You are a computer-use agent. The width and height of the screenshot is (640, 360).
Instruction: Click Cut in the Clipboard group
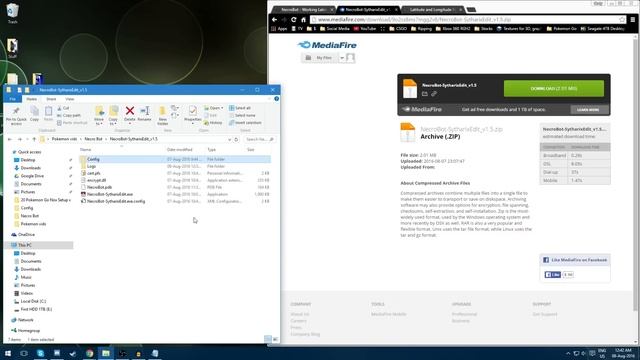tap(63, 108)
